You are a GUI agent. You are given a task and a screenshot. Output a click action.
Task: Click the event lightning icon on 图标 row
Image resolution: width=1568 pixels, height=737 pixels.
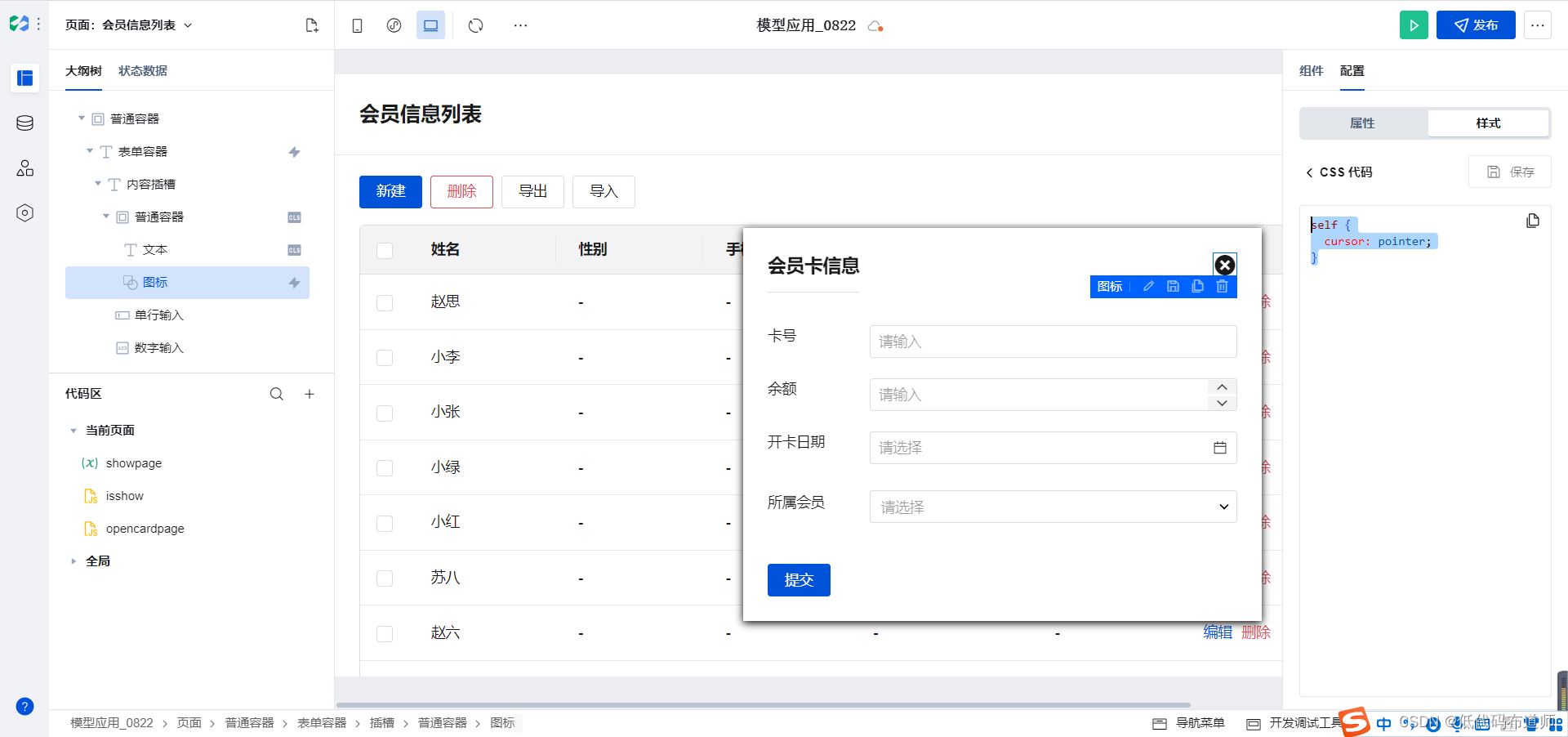295,283
